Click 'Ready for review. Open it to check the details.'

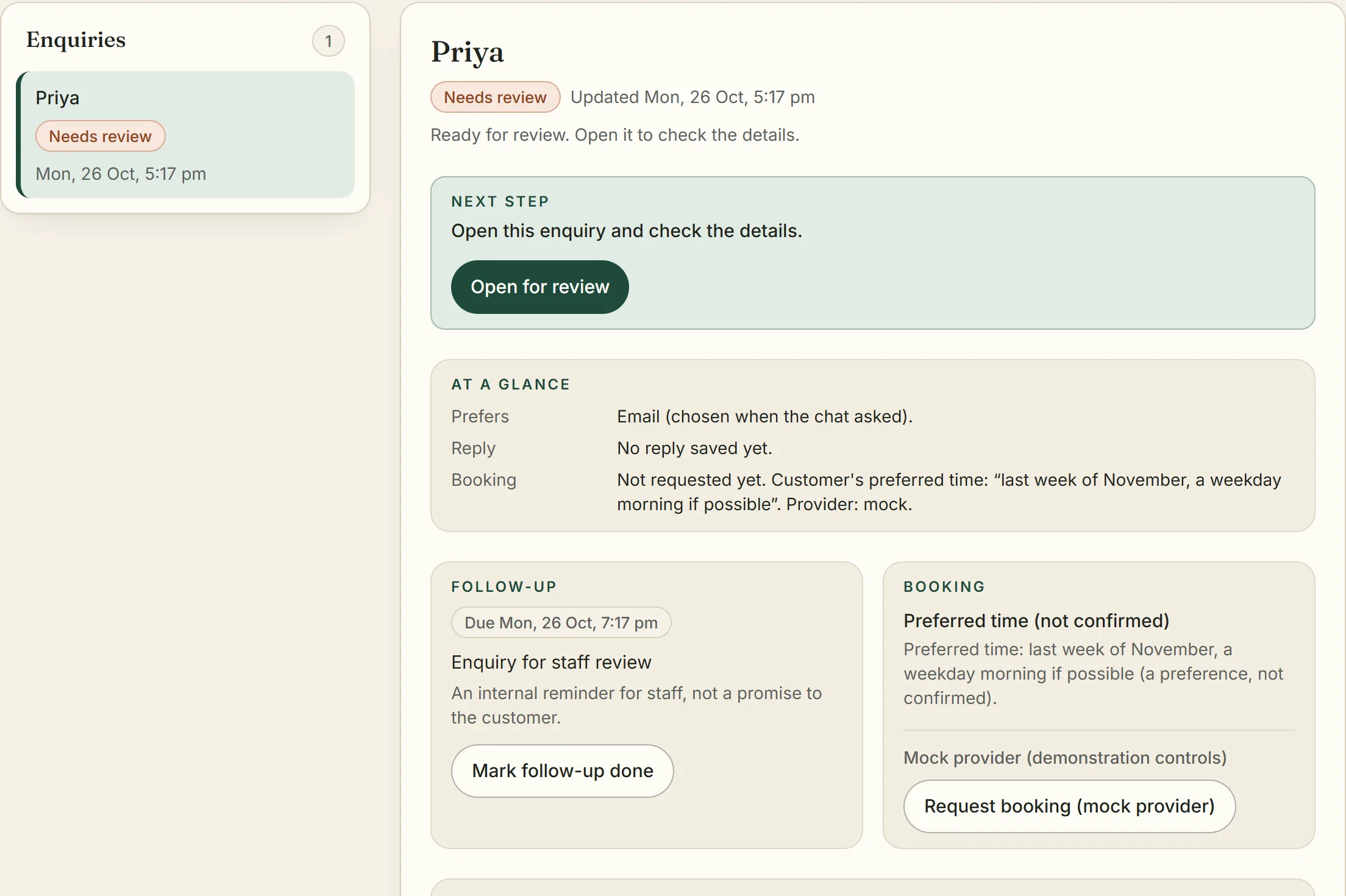(x=614, y=135)
